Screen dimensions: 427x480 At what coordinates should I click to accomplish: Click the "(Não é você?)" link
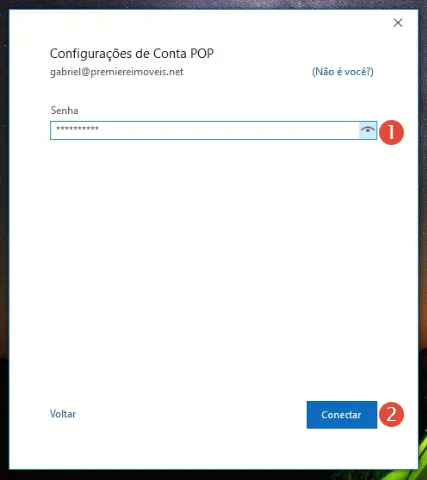pos(343,72)
